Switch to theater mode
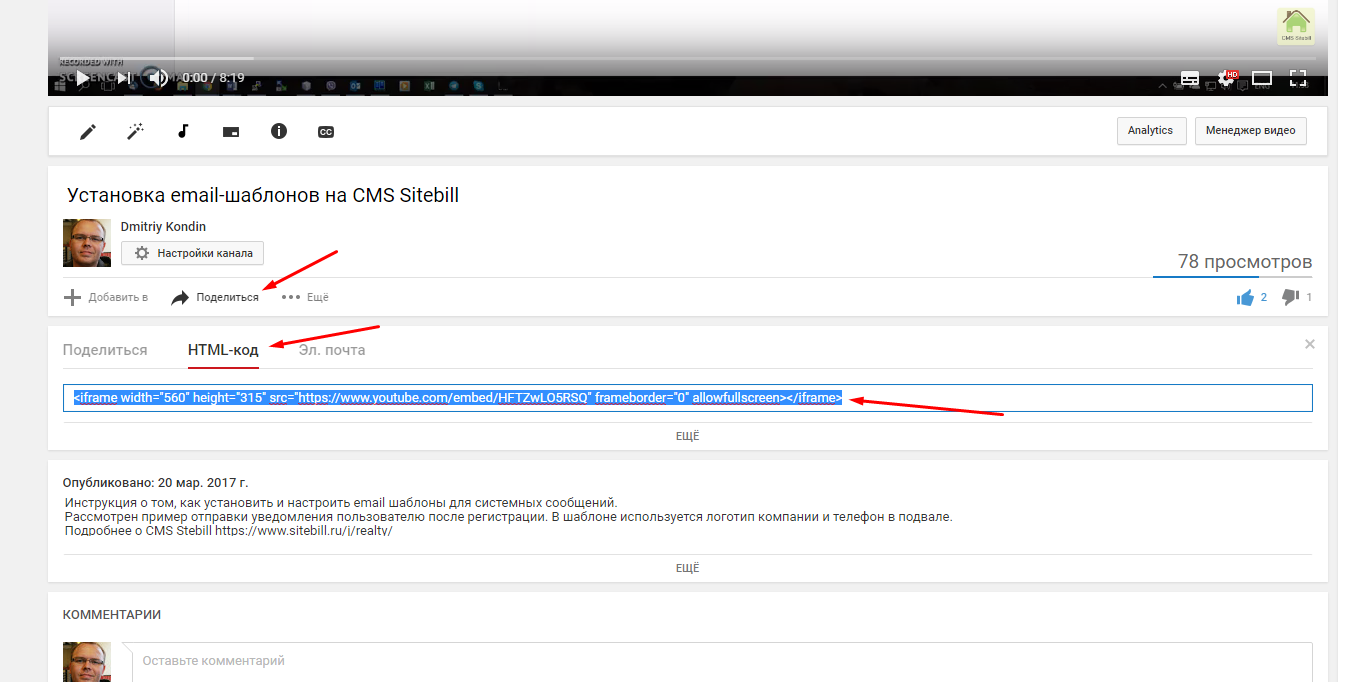The width and height of the screenshot is (1352, 682). (x=1262, y=77)
